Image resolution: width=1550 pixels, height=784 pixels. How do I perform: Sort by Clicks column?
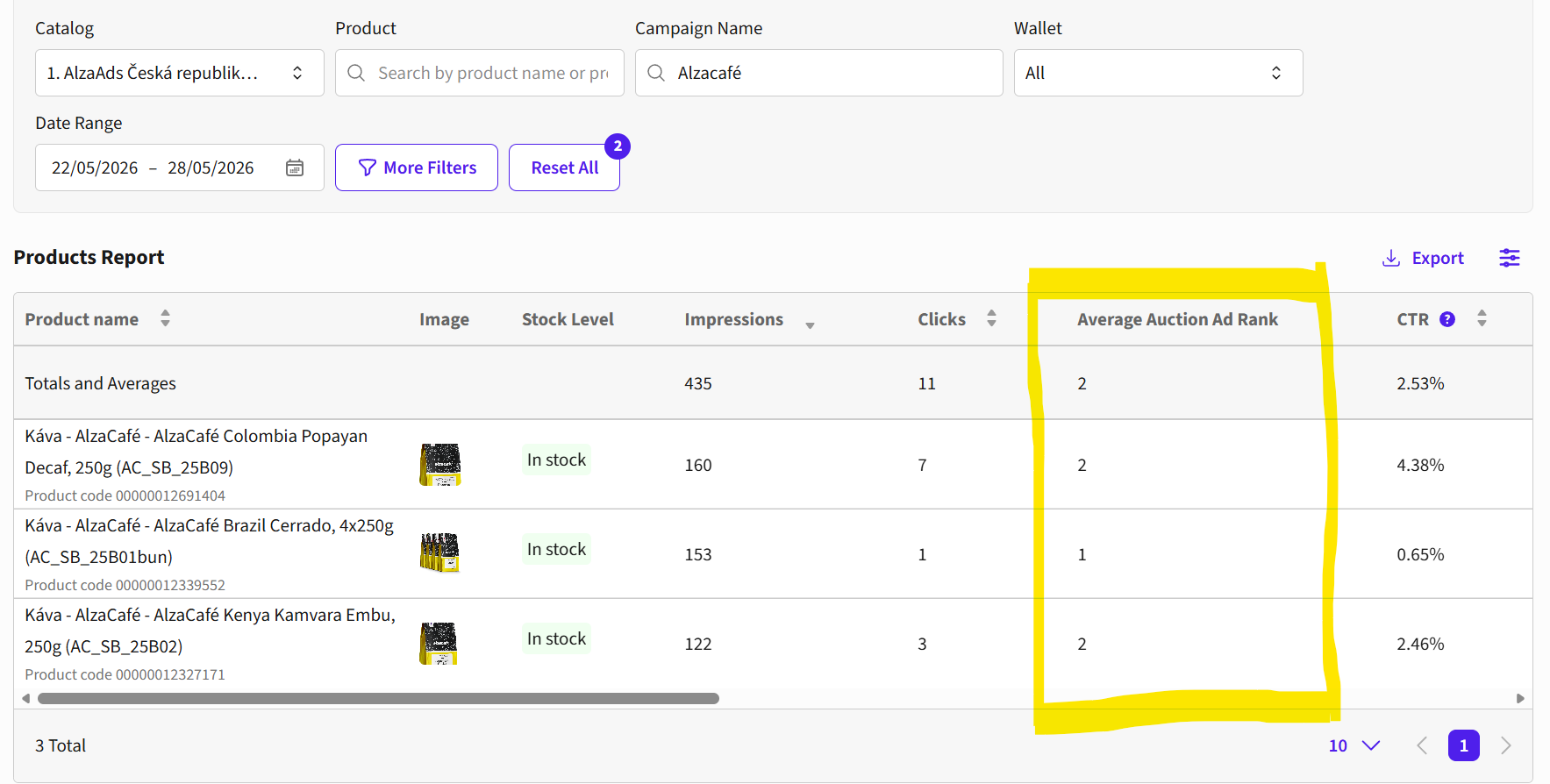(x=991, y=318)
